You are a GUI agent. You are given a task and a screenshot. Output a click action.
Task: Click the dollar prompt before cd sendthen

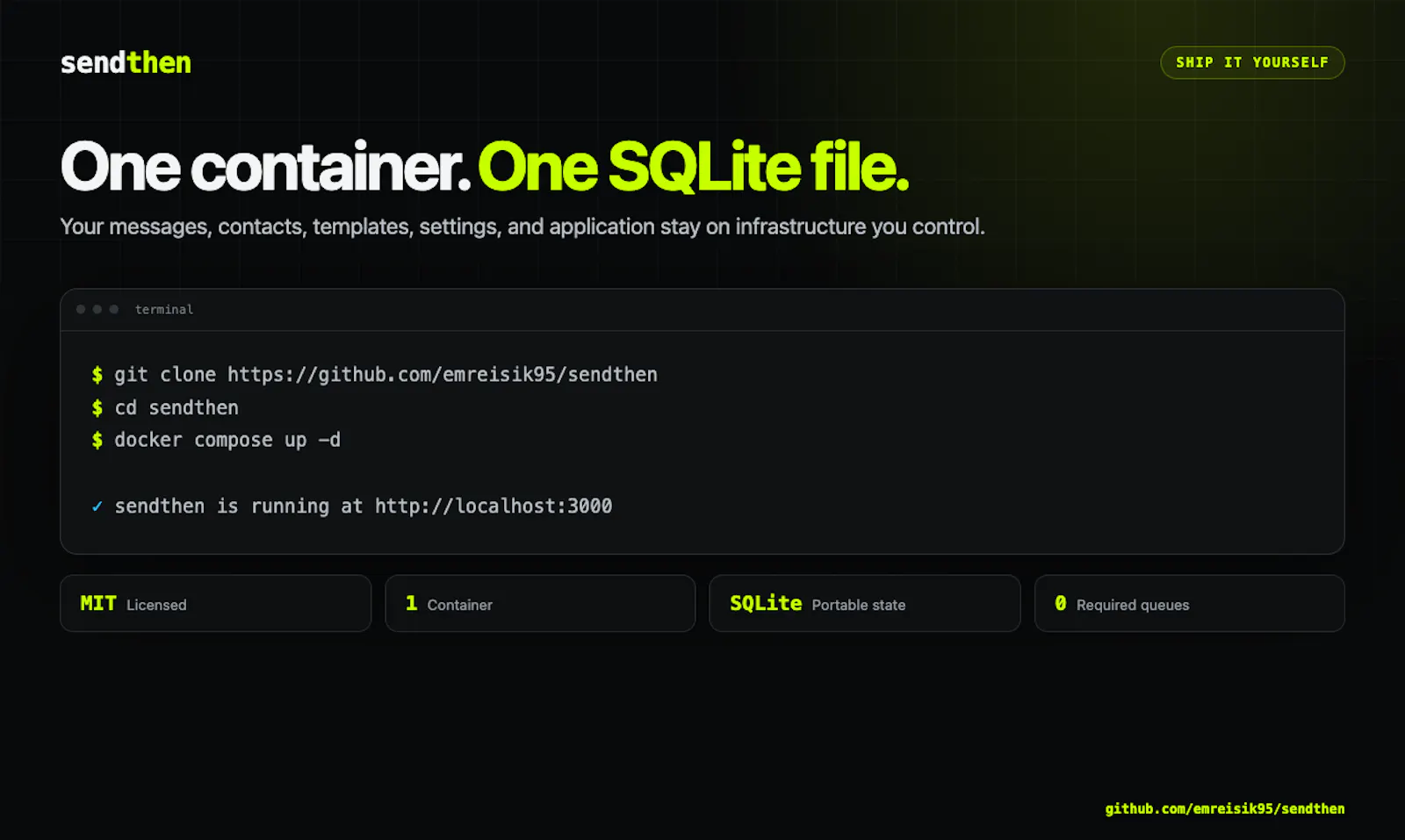[97, 407]
